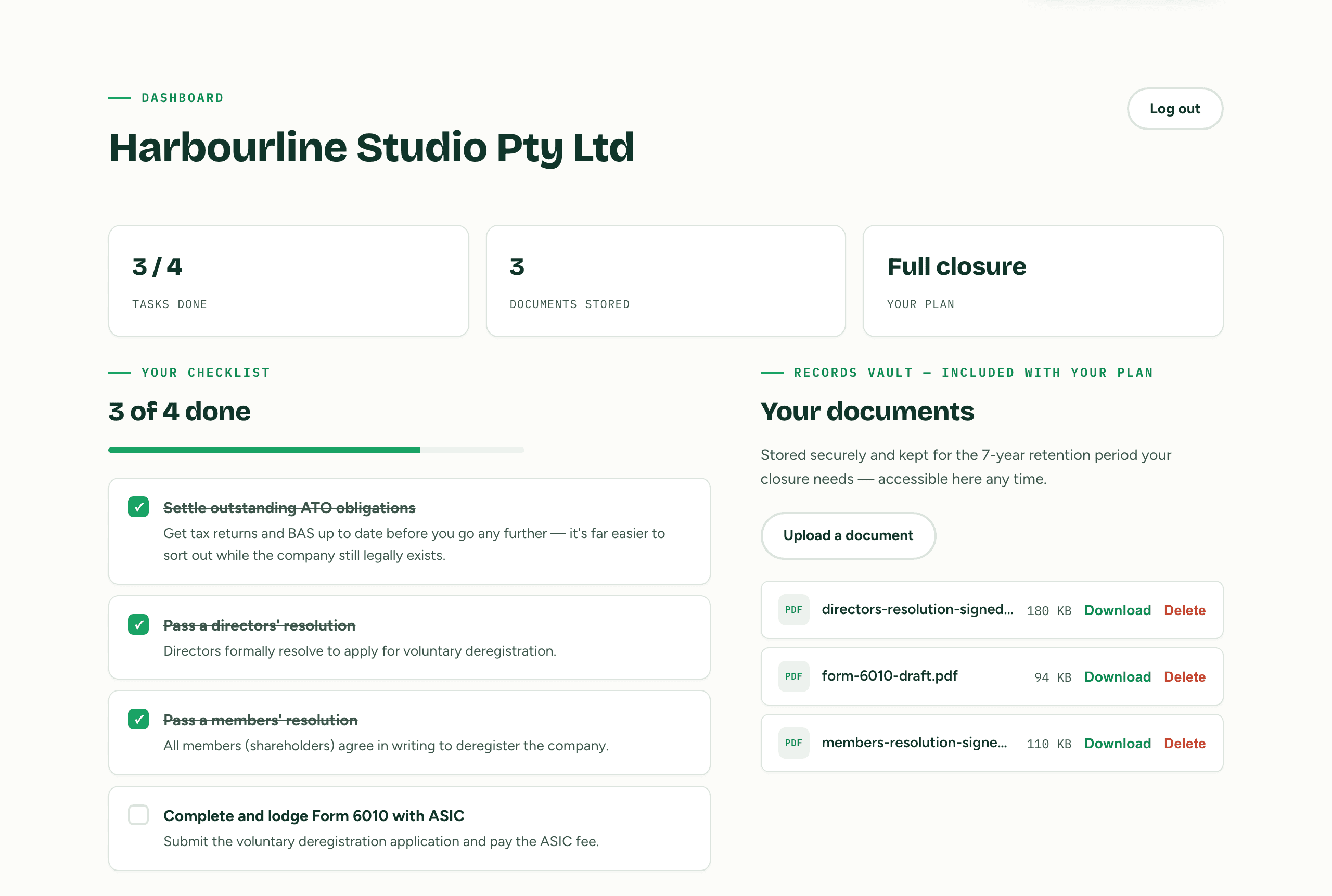Open the Full closure plan card
This screenshot has height=896, width=1332.
(x=1043, y=281)
